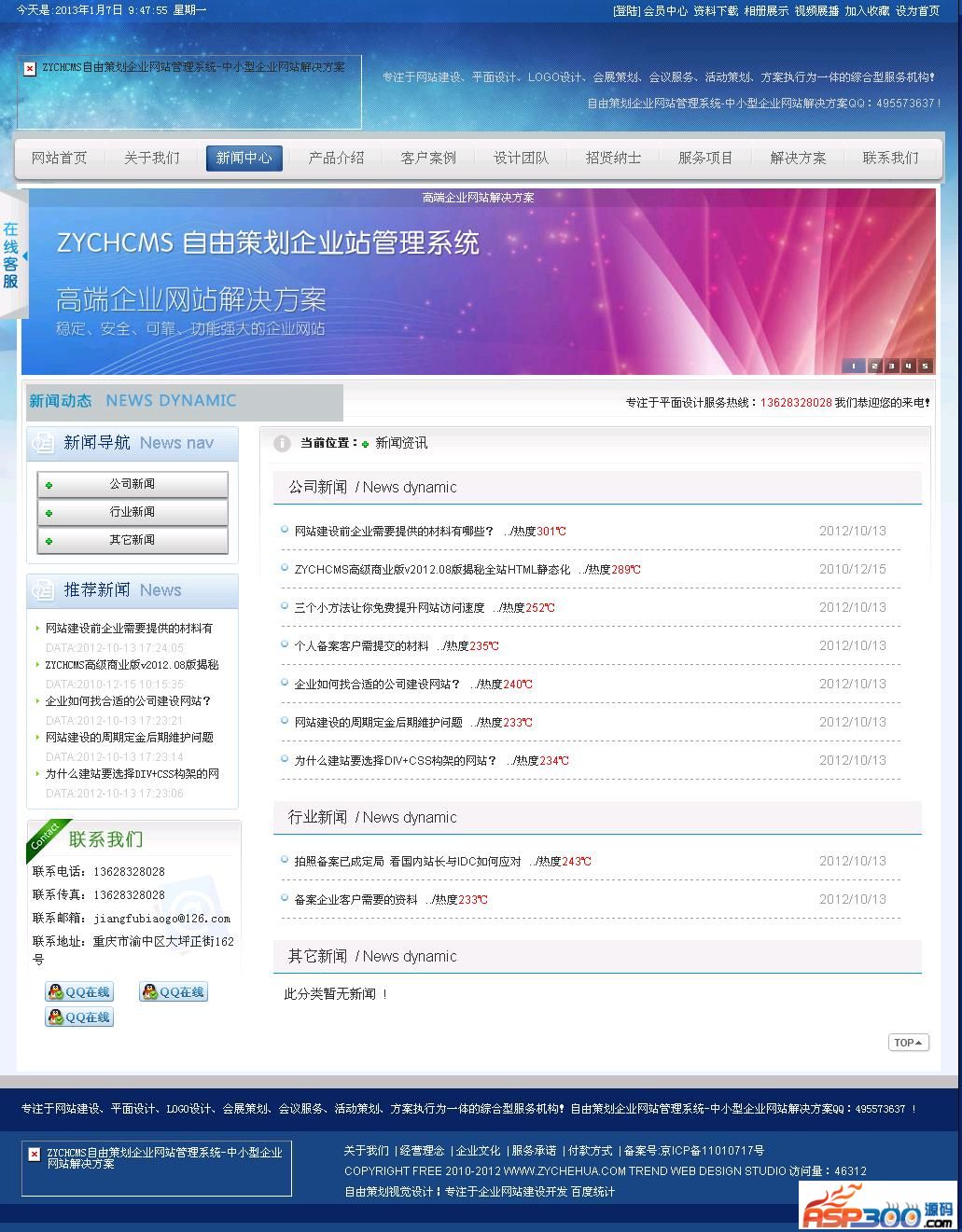Select 公司新闻 category in News nav
962x1232 pixels.
[132, 485]
